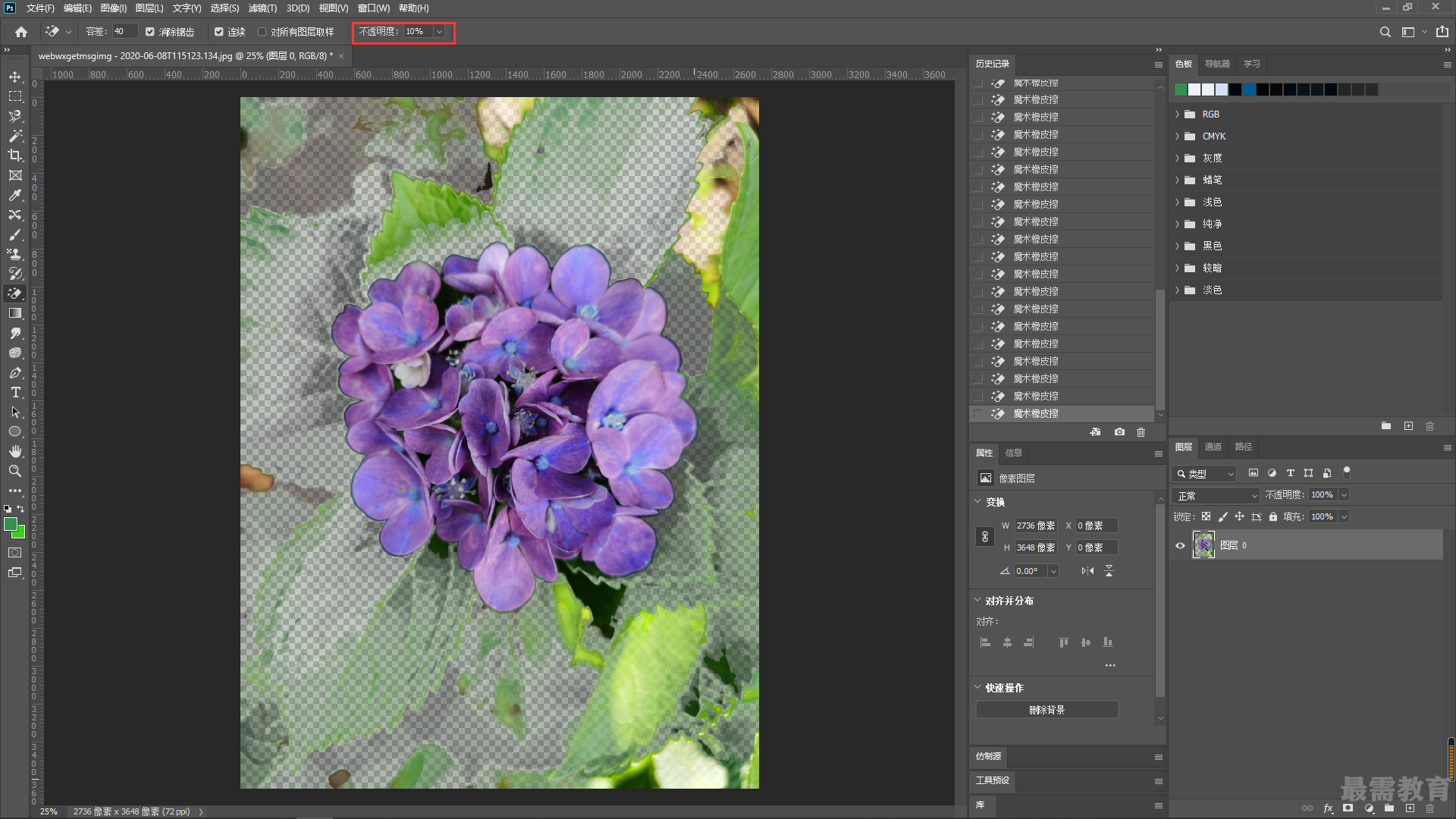Expand the 蜡笔 swatch group
The width and height of the screenshot is (1456, 819).
pyautogui.click(x=1177, y=180)
